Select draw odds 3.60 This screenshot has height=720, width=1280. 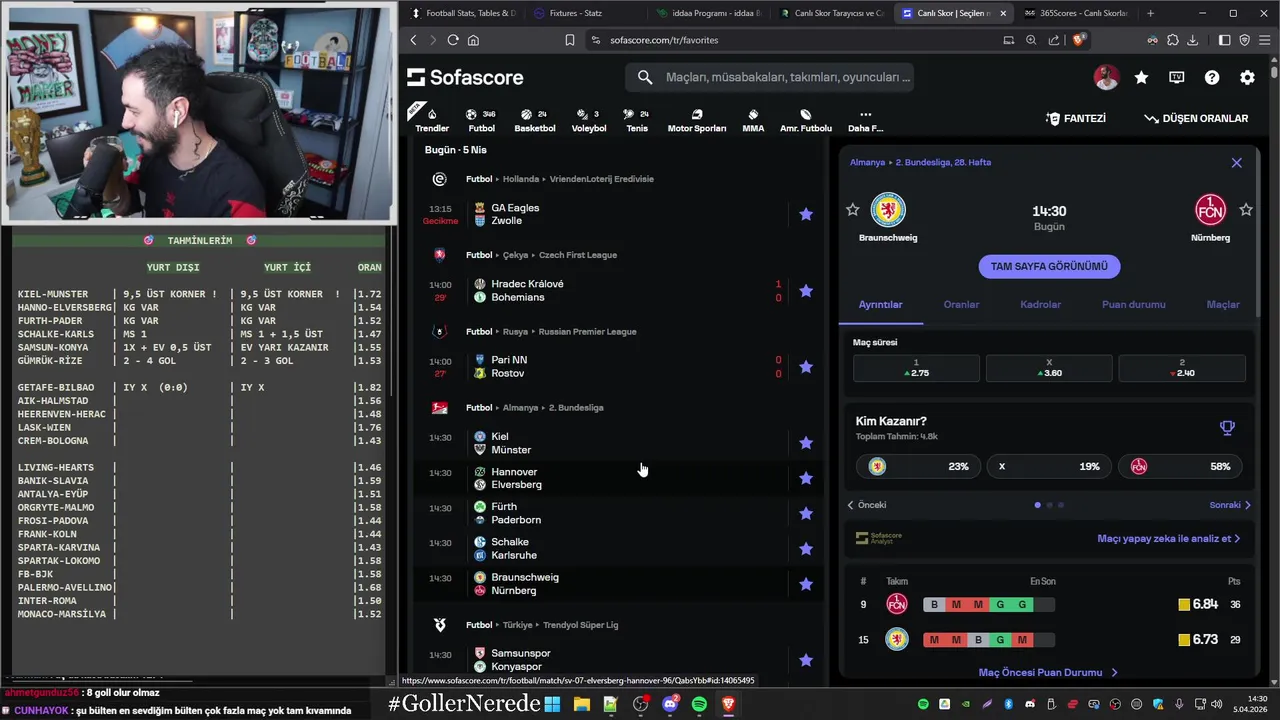tap(1049, 368)
